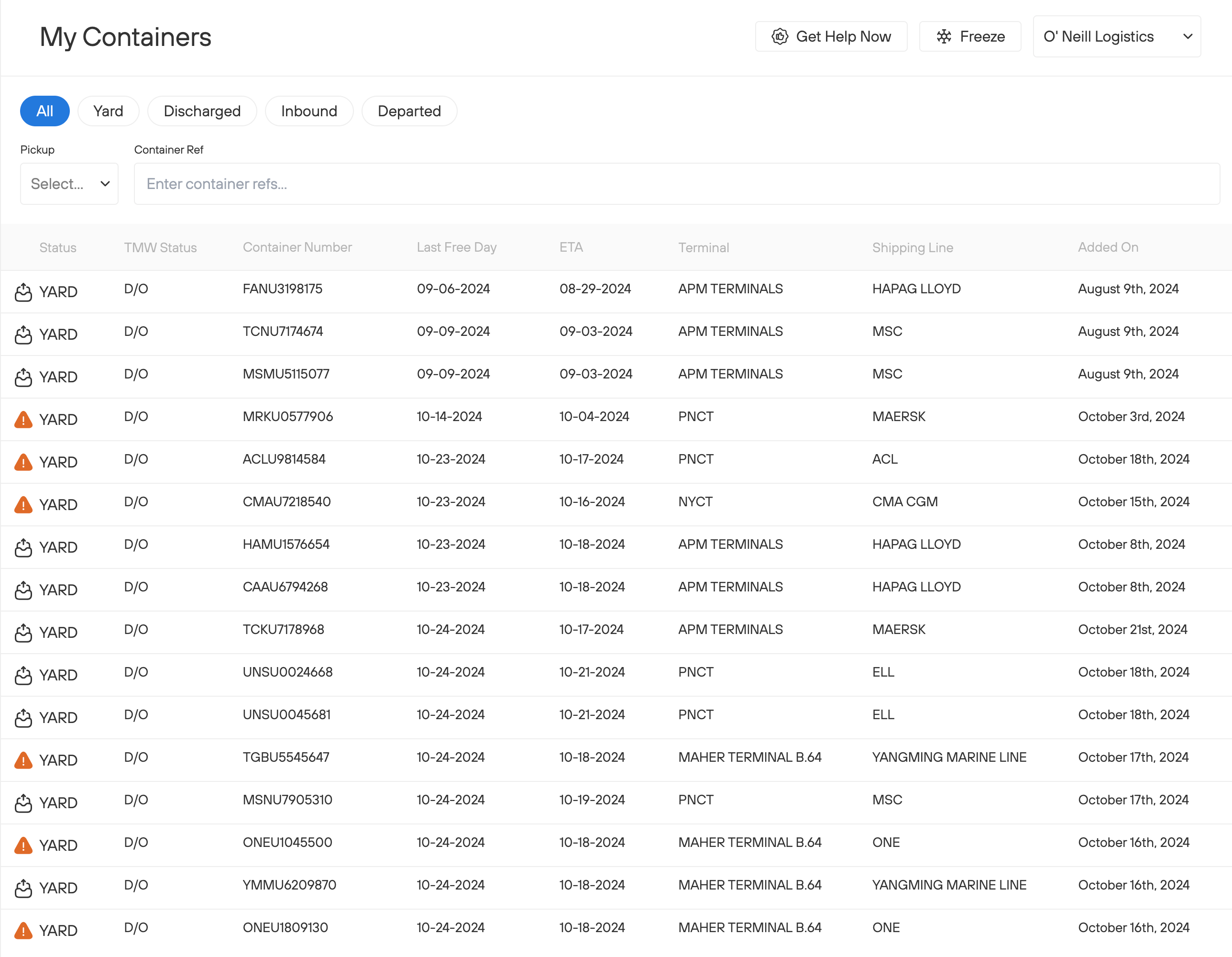Screen dimensions: 1232x957
Task: Switch to the All filter tab
Action: (x=44, y=111)
